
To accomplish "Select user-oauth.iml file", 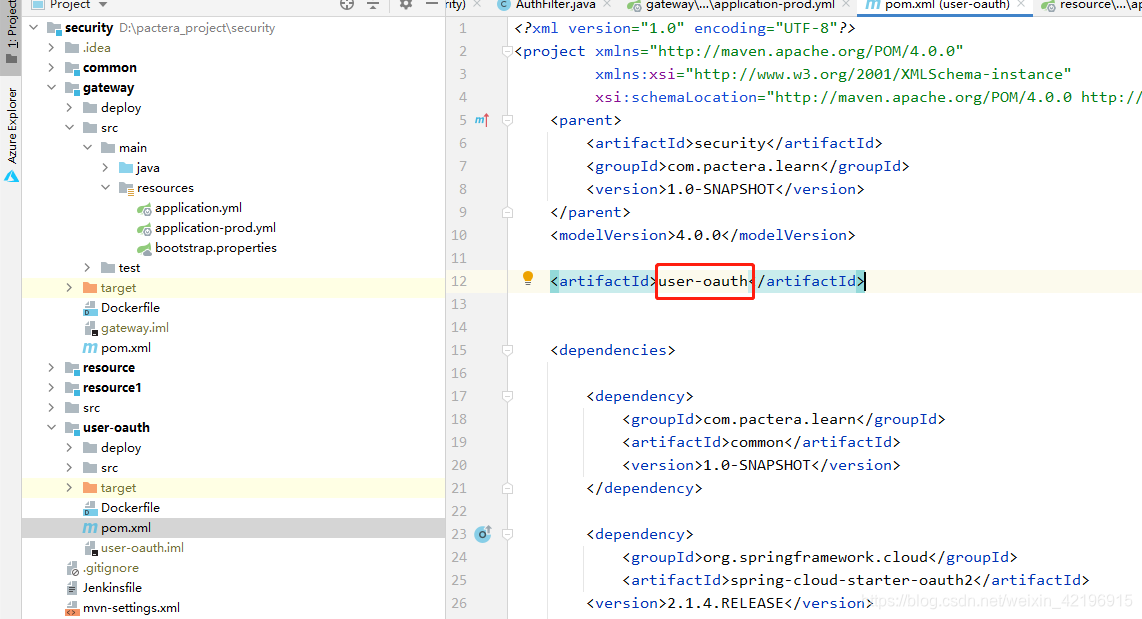I will coord(142,548).
